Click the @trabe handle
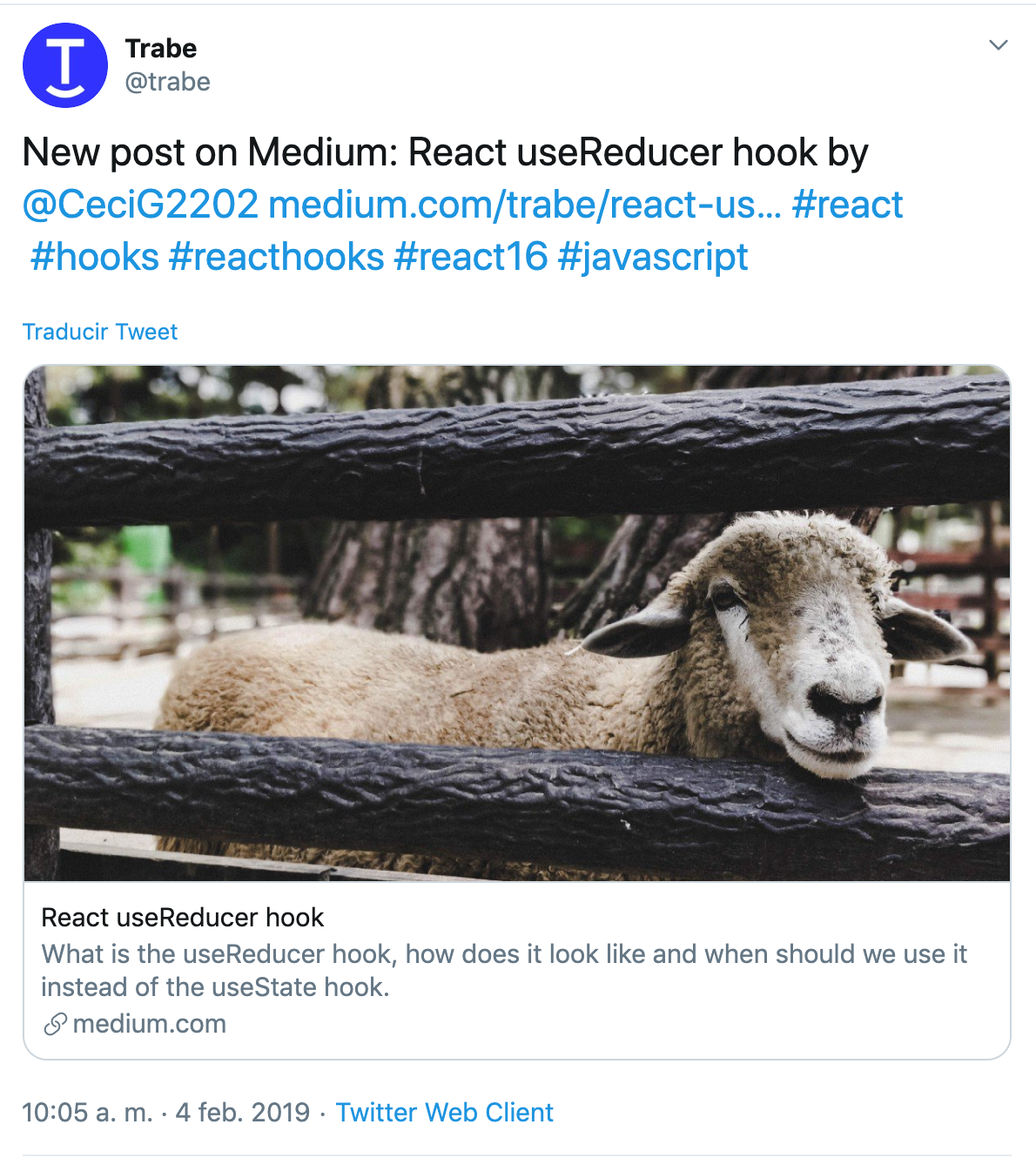 click(168, 82)
